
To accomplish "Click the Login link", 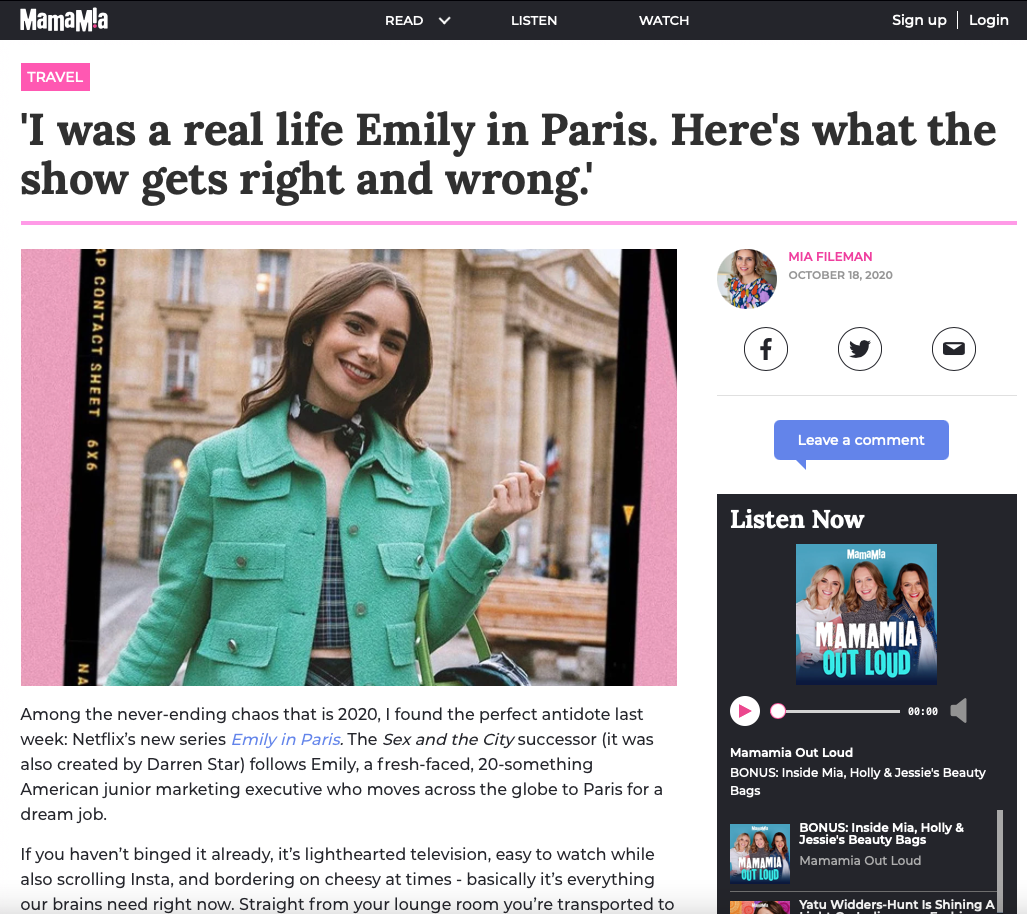I will pyautogui.click(x=988, y=20).
